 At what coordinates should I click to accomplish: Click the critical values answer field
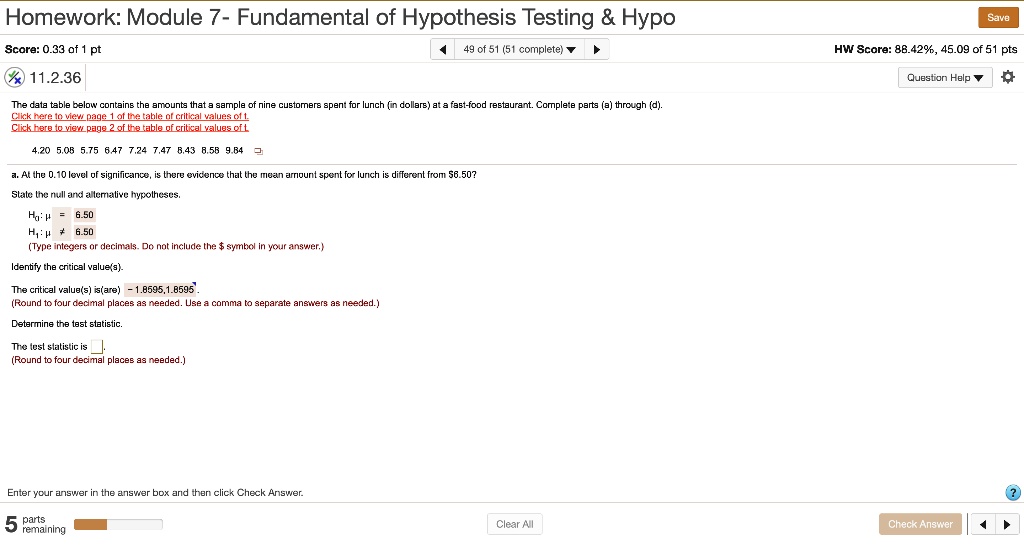tap(161, 290)
